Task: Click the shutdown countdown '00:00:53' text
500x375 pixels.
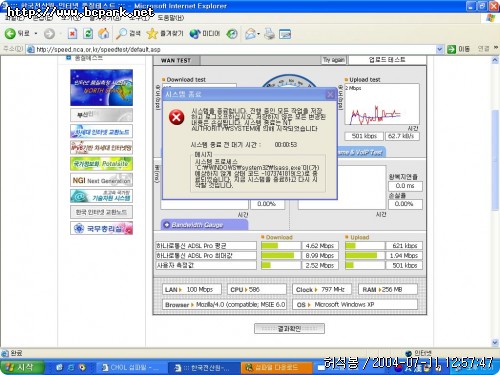Action: (x=286, y=145)
